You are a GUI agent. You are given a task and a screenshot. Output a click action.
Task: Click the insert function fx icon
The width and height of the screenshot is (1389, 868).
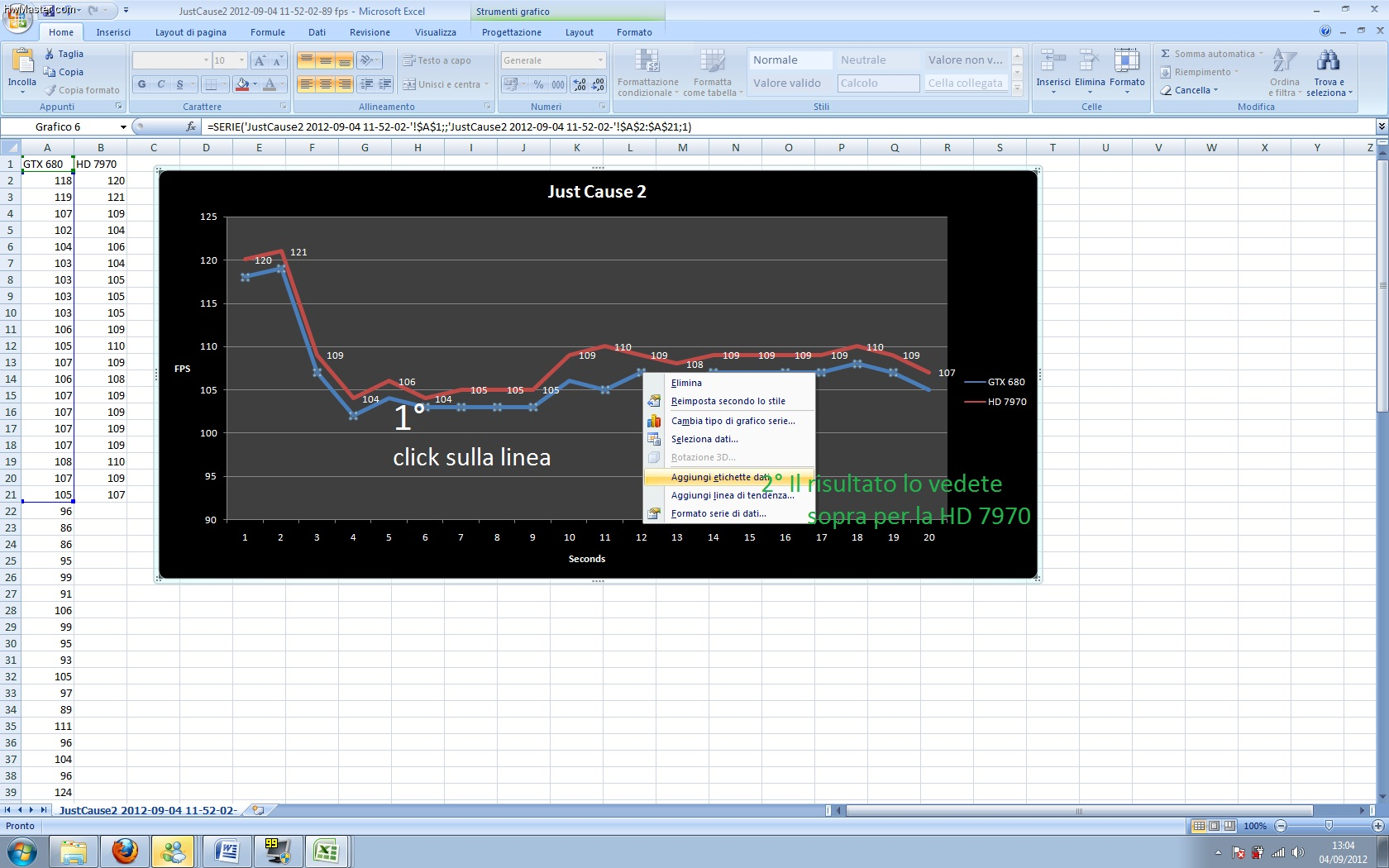191,126
